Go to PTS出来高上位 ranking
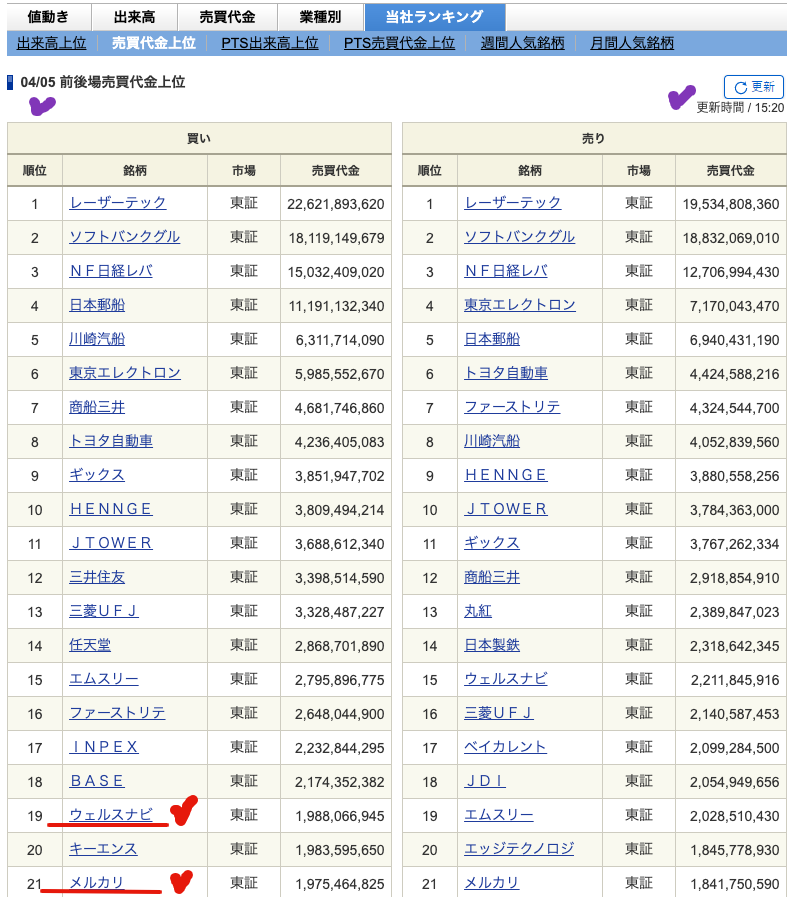This screenshot has height=897, width=803. [269, 43]
